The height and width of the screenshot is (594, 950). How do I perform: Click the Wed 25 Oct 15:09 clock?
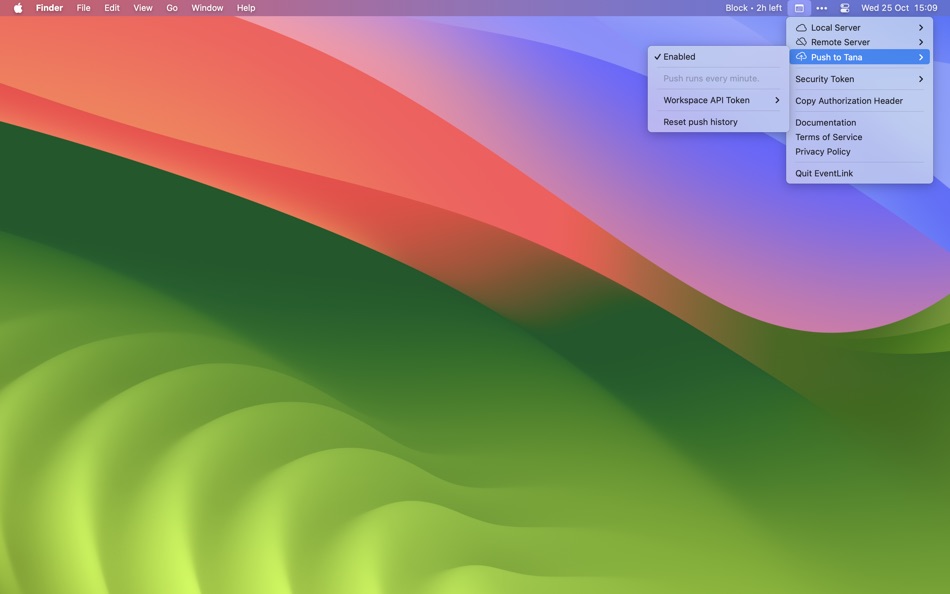click(899, 8)
